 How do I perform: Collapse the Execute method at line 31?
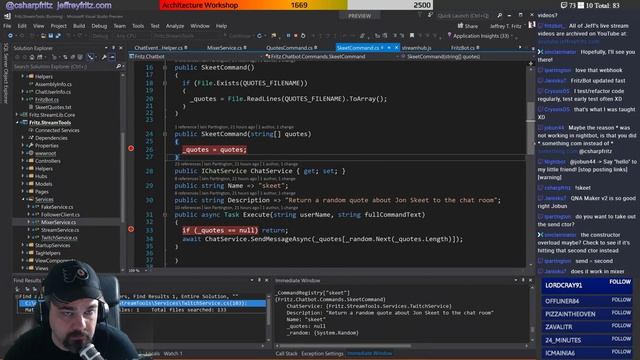tap(165, 215)
